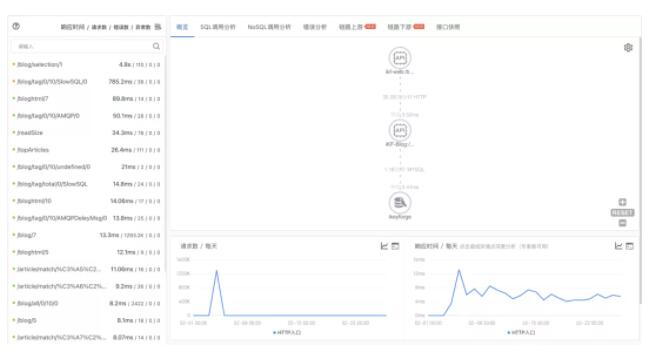
Task: Switch request count chart to table view
Action: 395,246
